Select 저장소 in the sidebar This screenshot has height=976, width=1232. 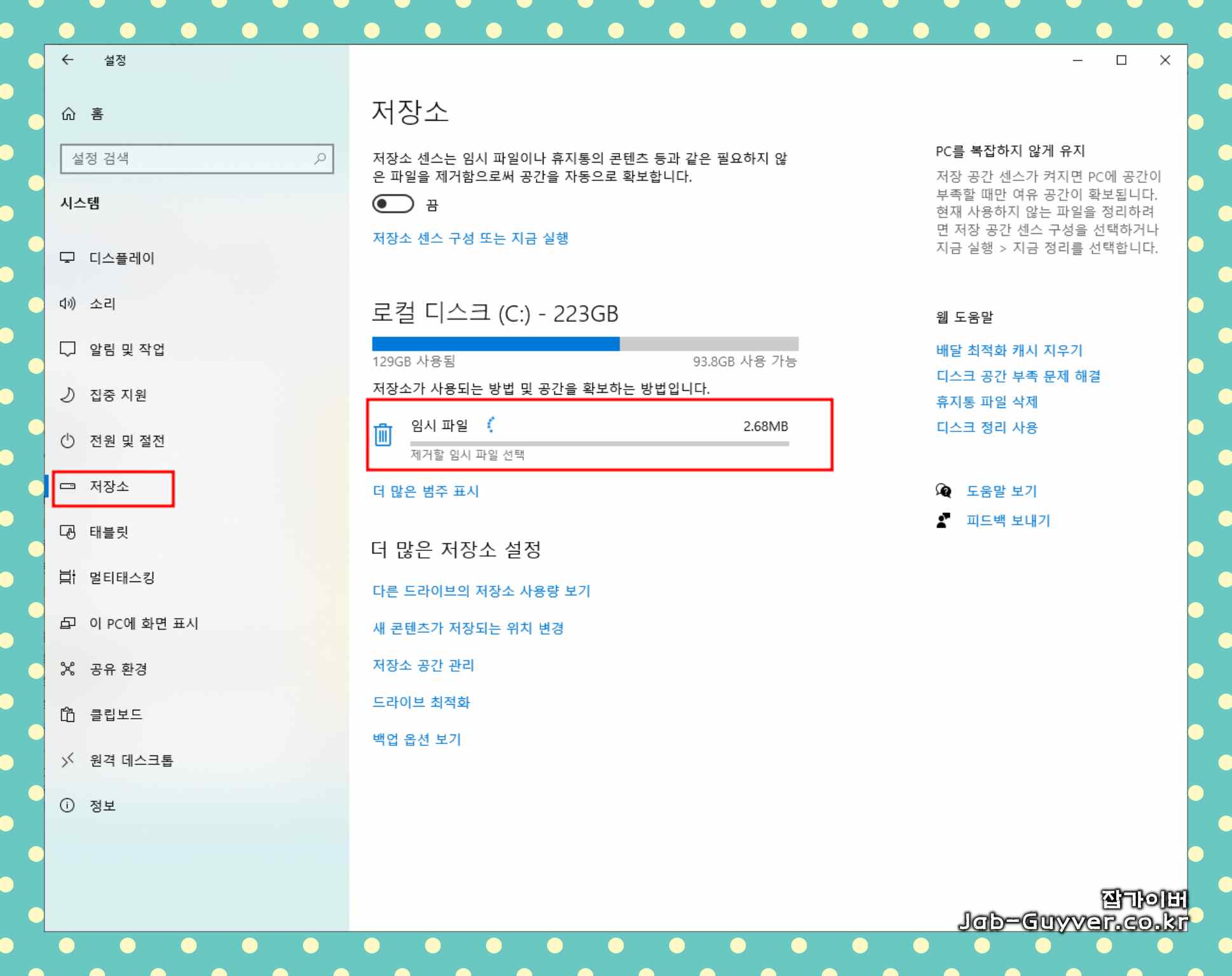point(109,487)
